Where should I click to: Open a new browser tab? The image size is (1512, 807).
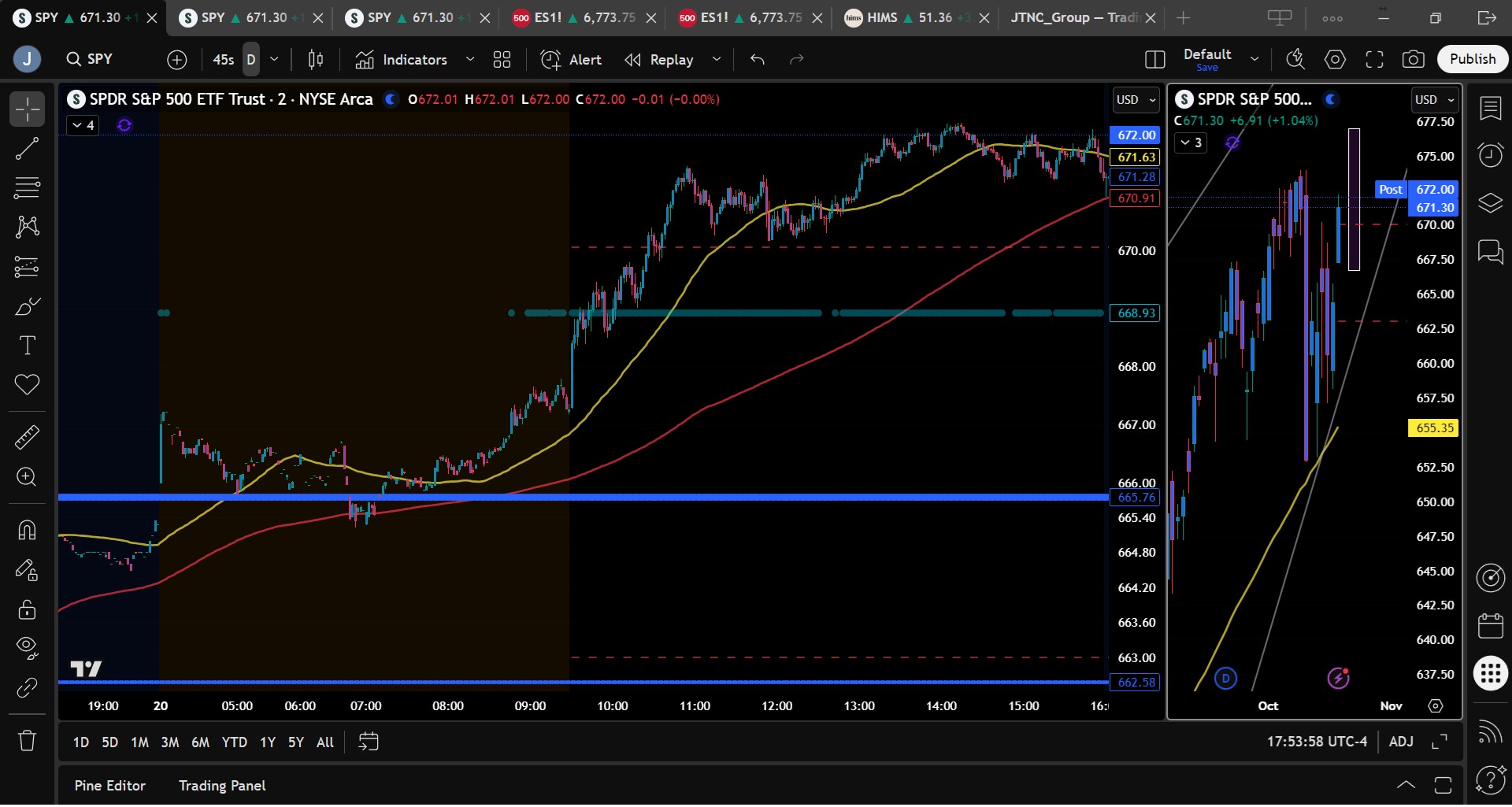[x=1183, y=17]
